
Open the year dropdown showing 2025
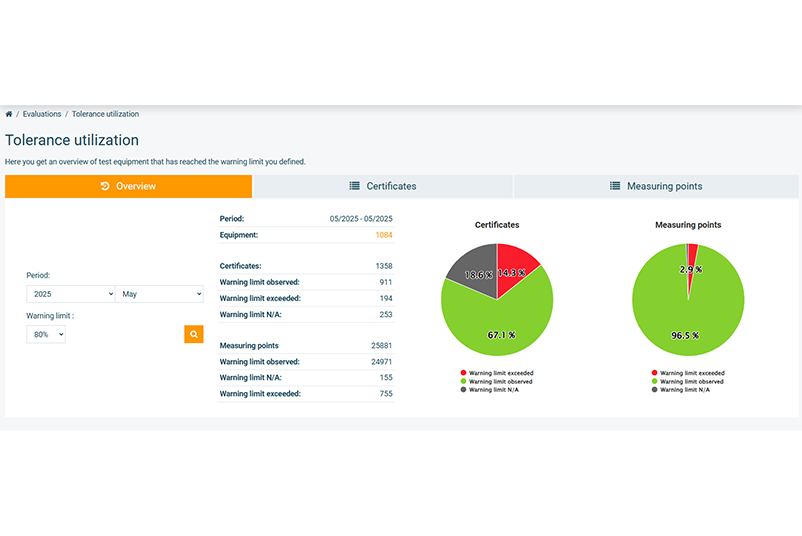click(71, 294)
